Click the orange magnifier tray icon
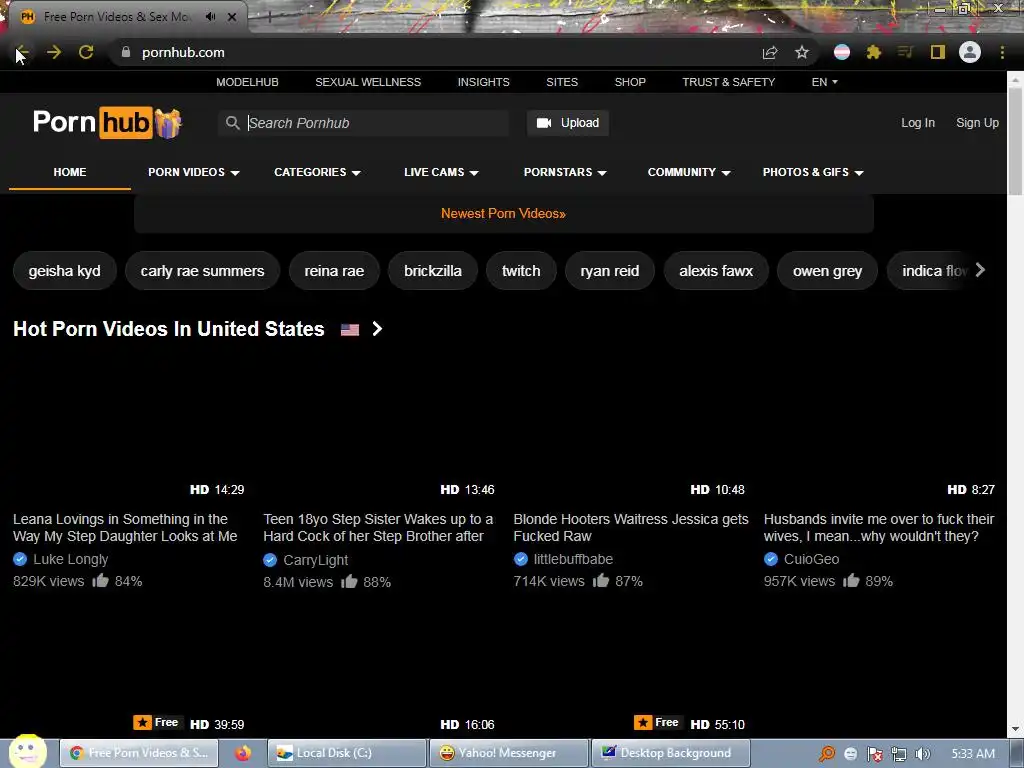 click(x=827, y=754)
